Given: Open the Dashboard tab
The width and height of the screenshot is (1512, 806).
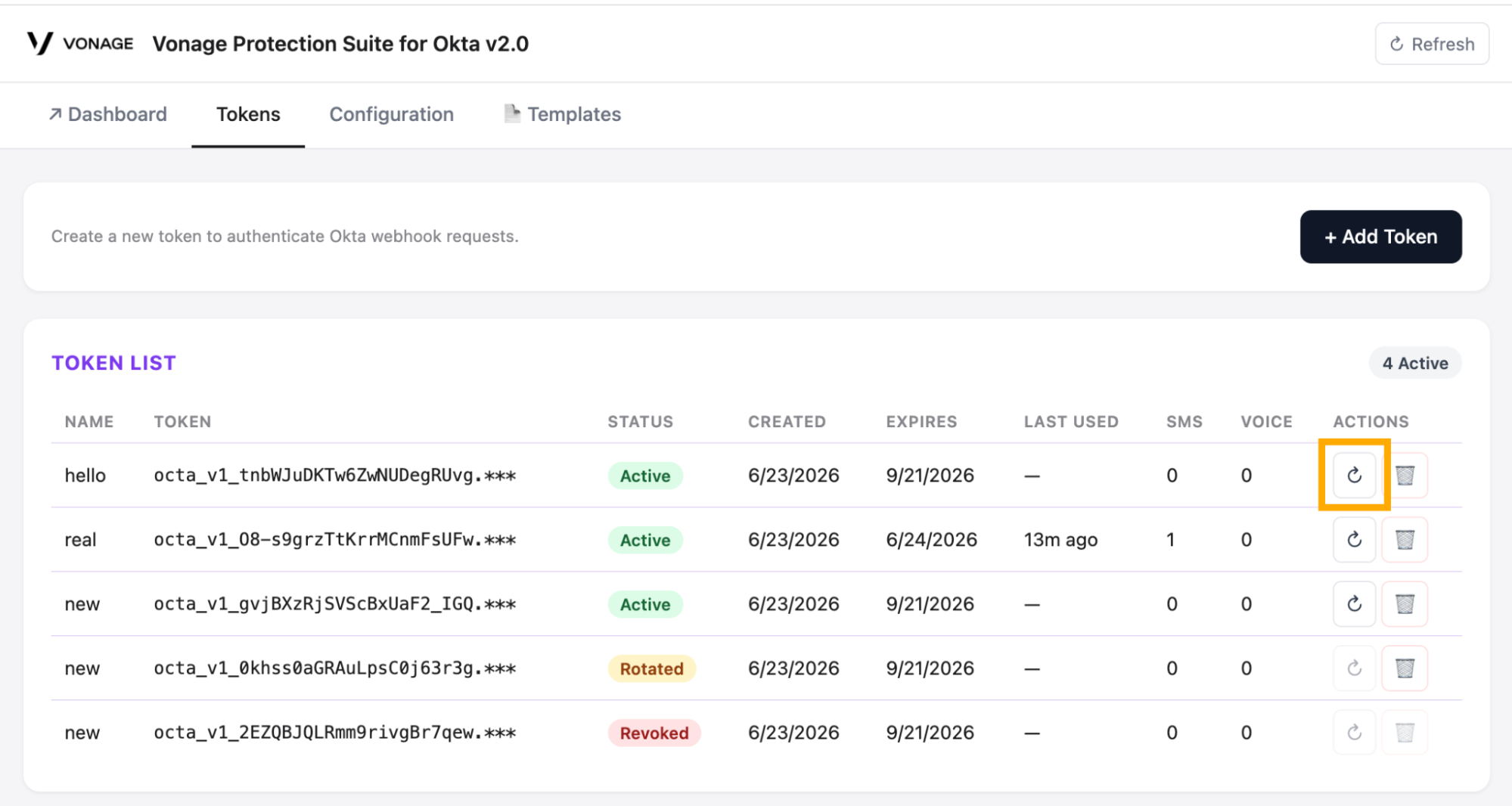Looking at the screenshot, I should point(107,114).
